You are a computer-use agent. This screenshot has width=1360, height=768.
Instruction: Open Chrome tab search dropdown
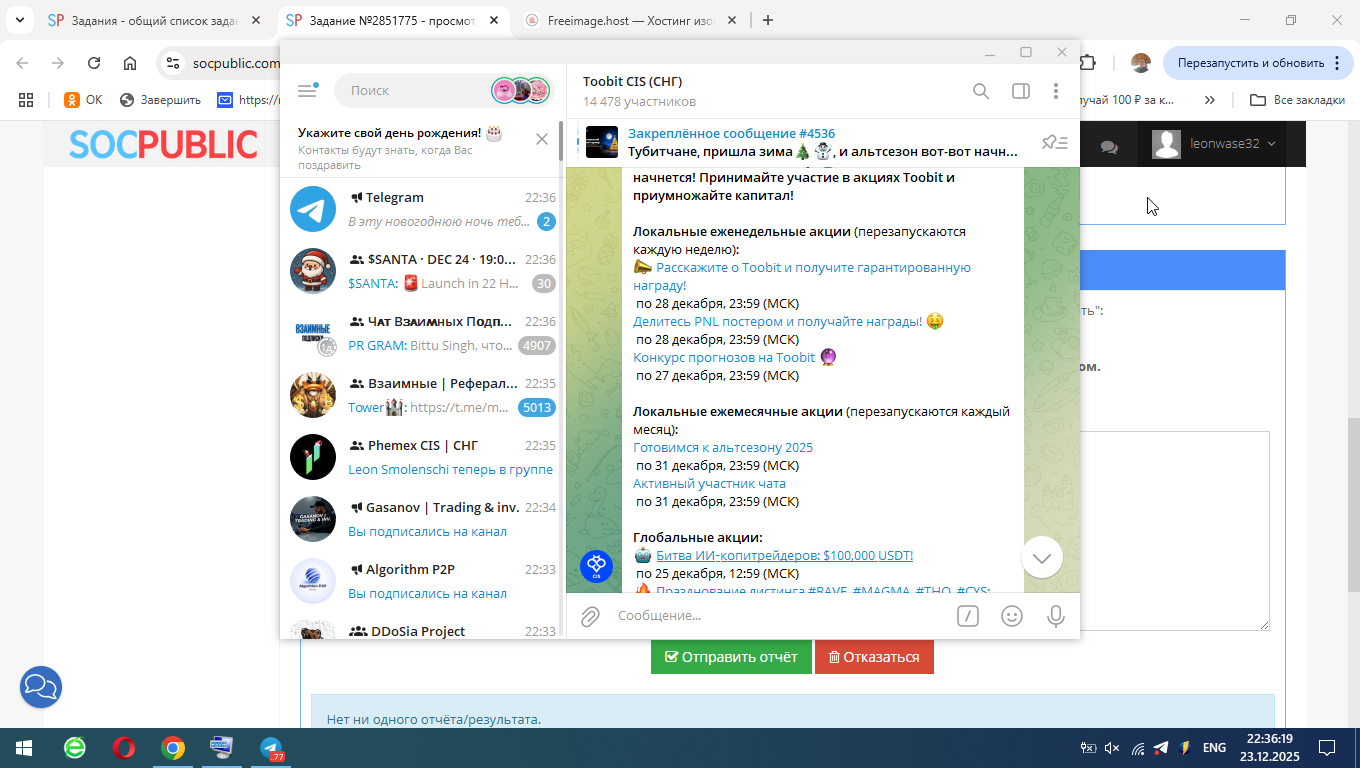pos(18,20)
